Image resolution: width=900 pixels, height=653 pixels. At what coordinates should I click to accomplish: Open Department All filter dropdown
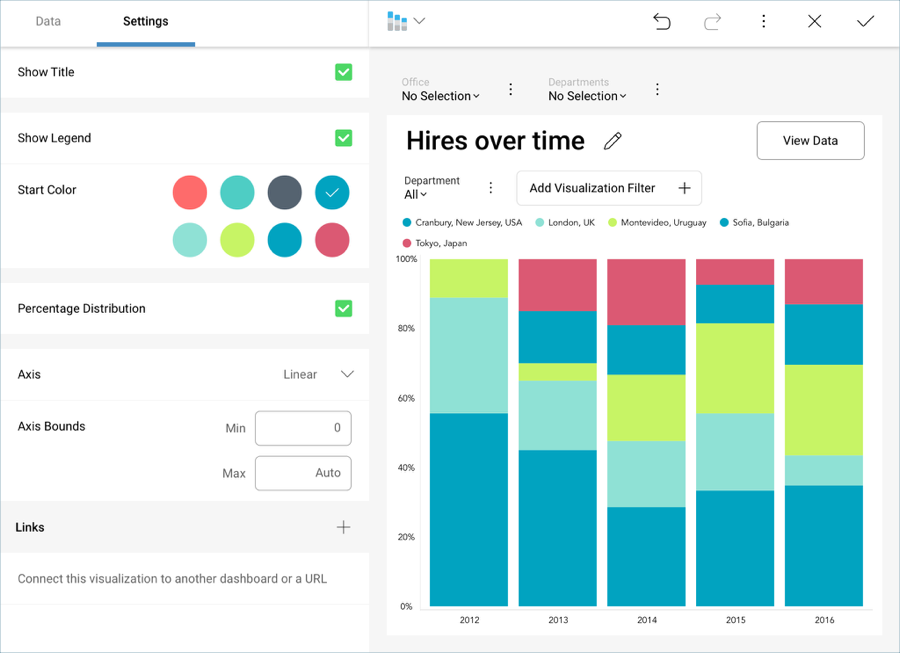coord(416,195)
